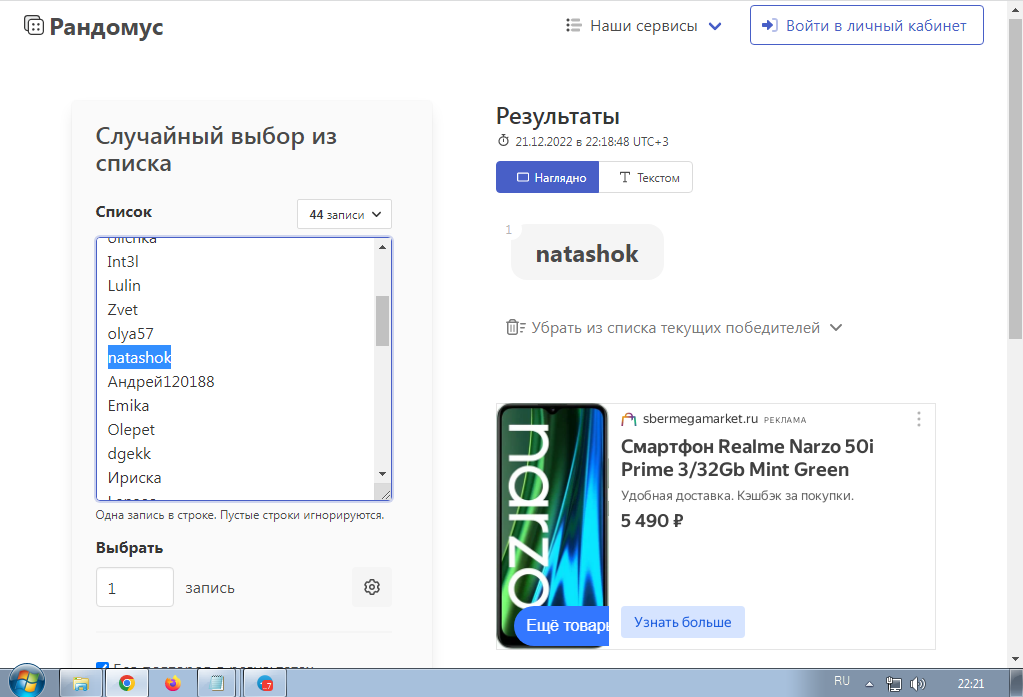Click the list textarea scroll up arrow
Image resolution: width=1023 pixels, height=697 pixels.
pyautogui.click(x=382, y=247)
